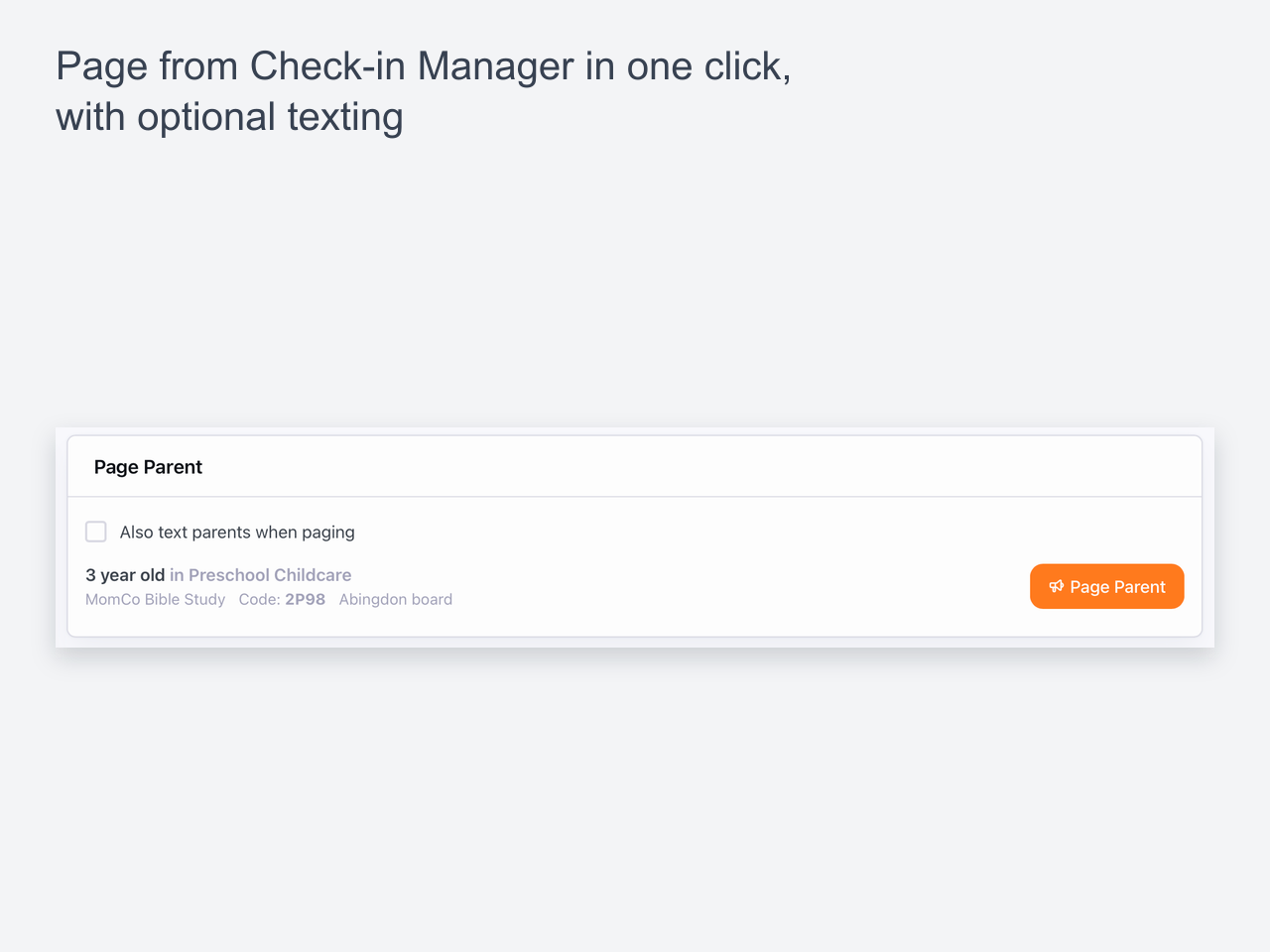Enable the 'Also text parents when paging' checkbox

pos(96,532)
